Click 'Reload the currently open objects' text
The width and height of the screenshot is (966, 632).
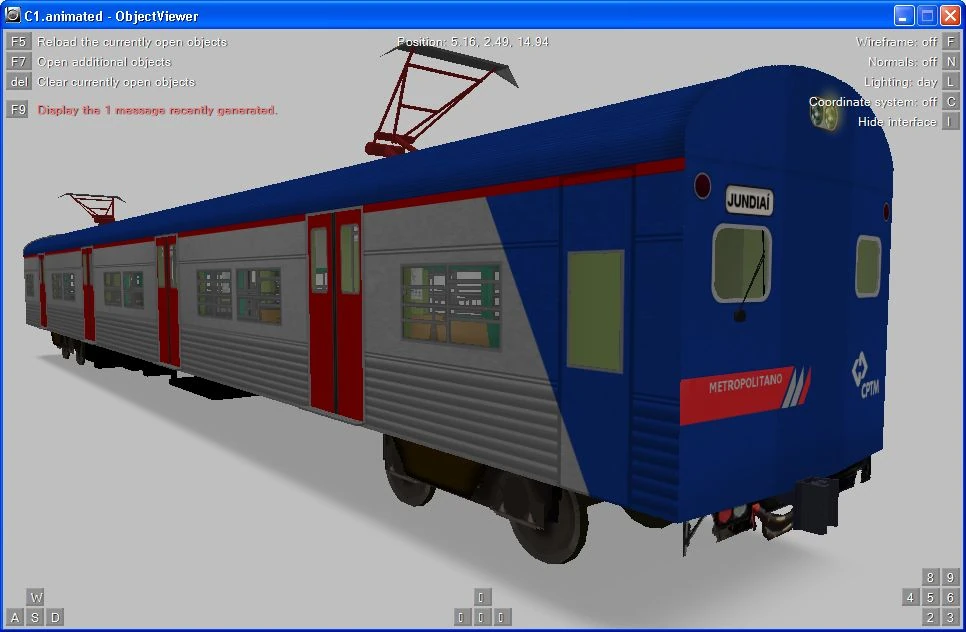[132, 42]
